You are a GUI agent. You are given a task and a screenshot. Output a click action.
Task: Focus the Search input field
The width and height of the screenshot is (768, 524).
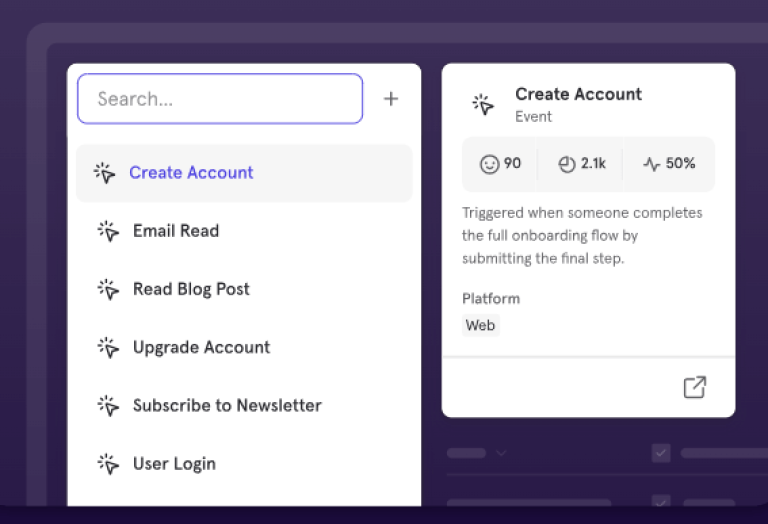pos(220,99)
